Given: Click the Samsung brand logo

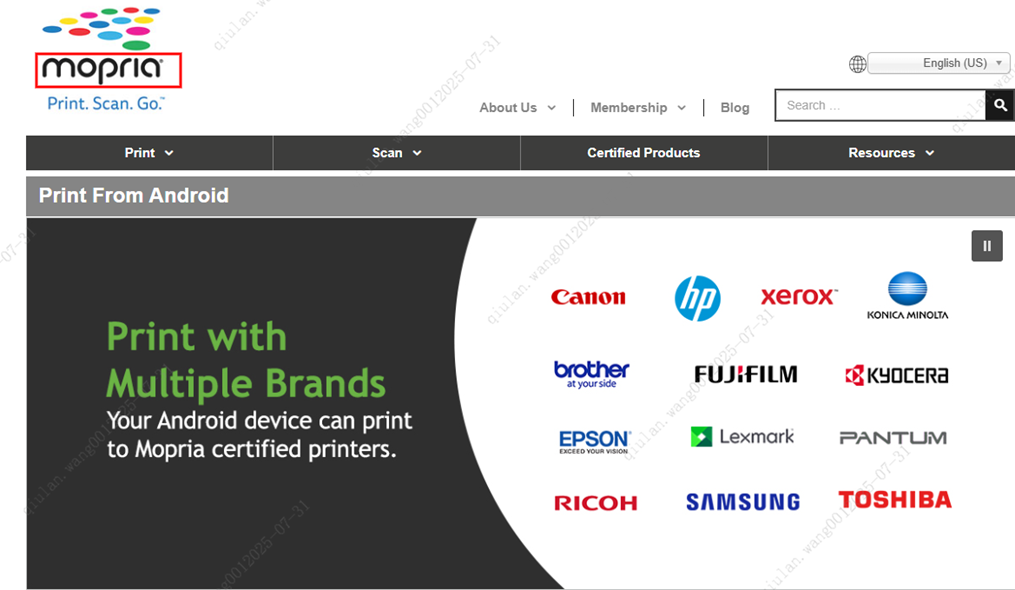Looking at the screenshot, I should click(743, 502).
